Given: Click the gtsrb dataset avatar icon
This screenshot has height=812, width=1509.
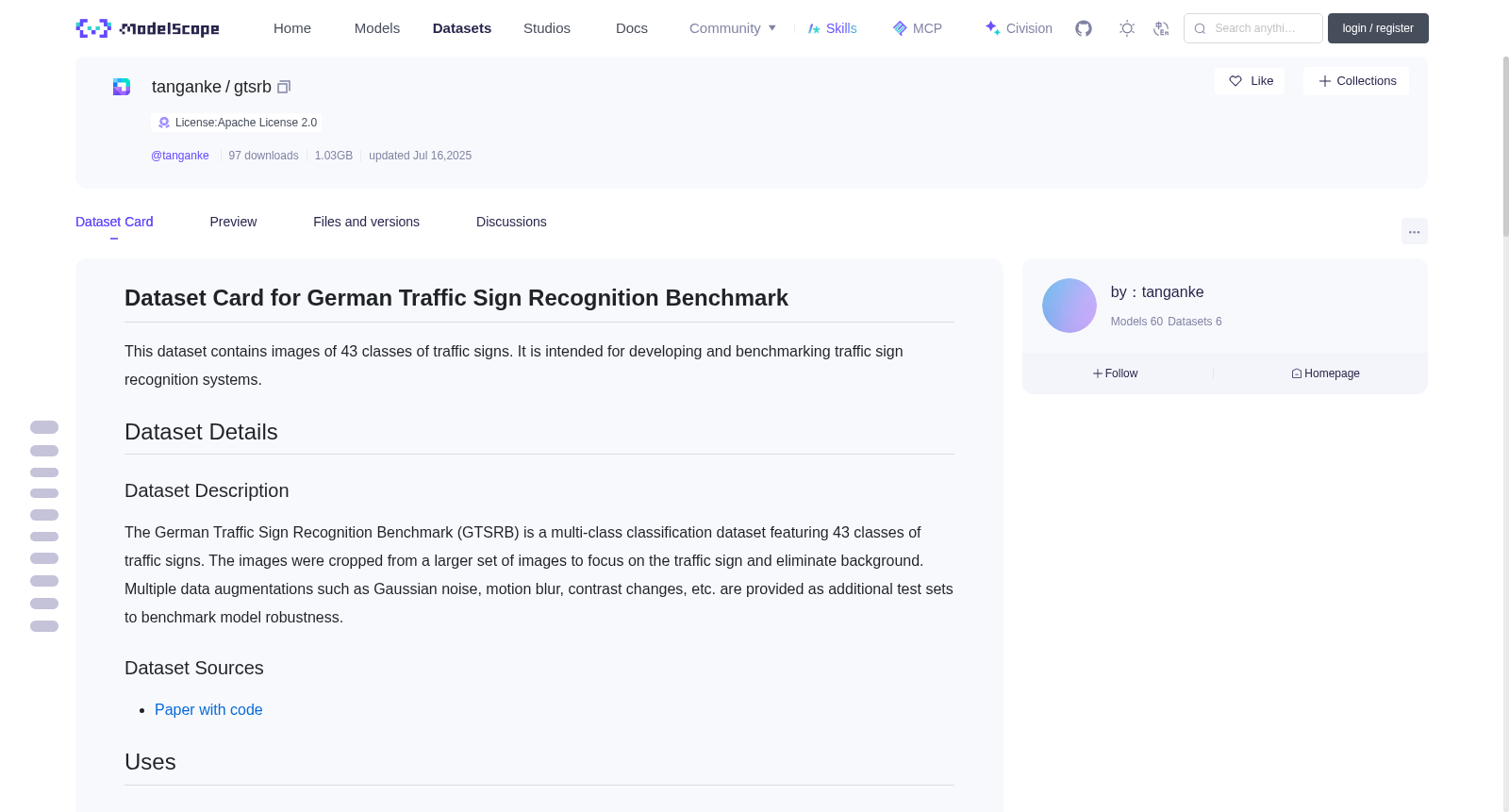Looking at the screenshot, I should click(x=122, y=87).
